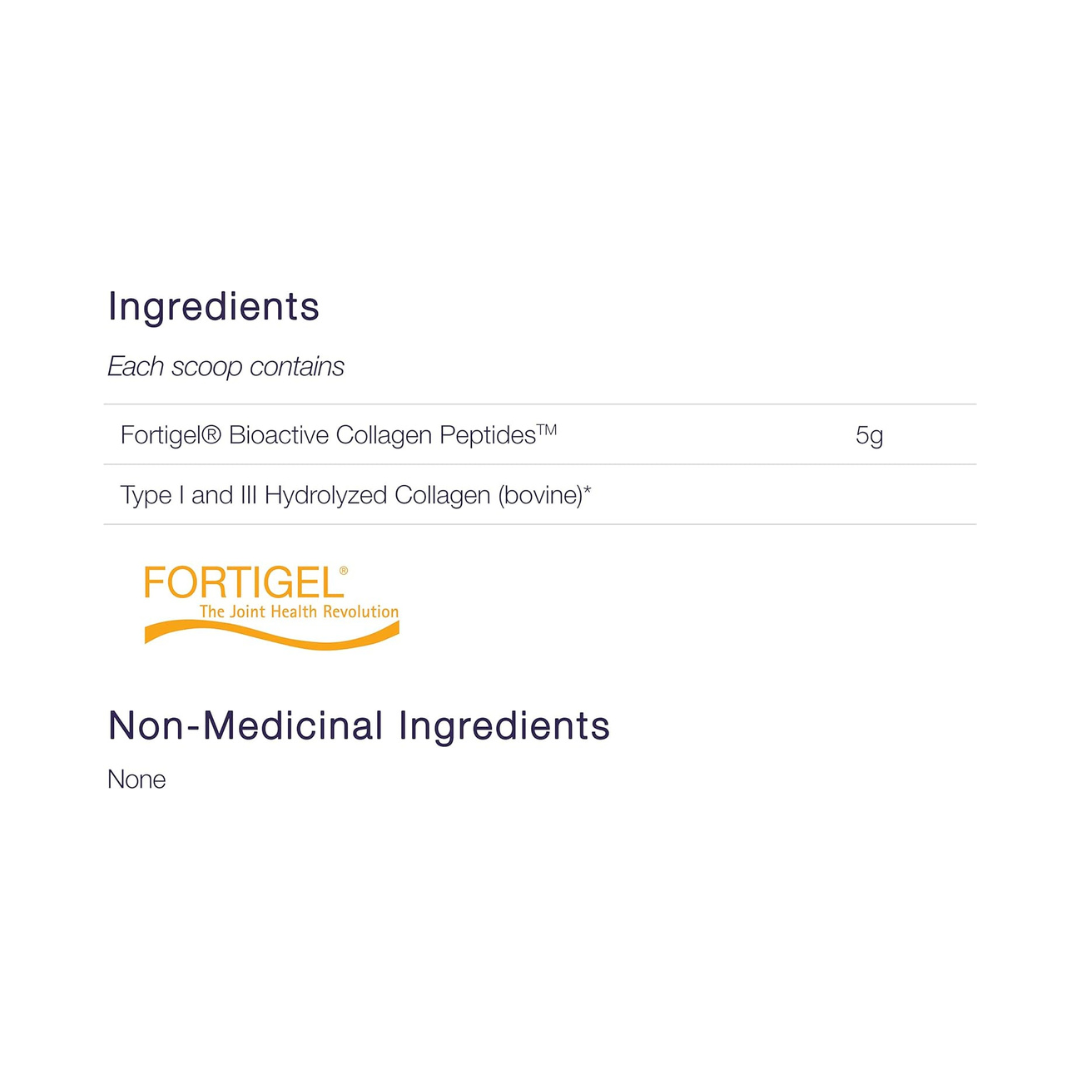1080x1080 pixels.
Task: Click the registered trademark symbol on the FORTIGEL logo
Action: [343, 571]
